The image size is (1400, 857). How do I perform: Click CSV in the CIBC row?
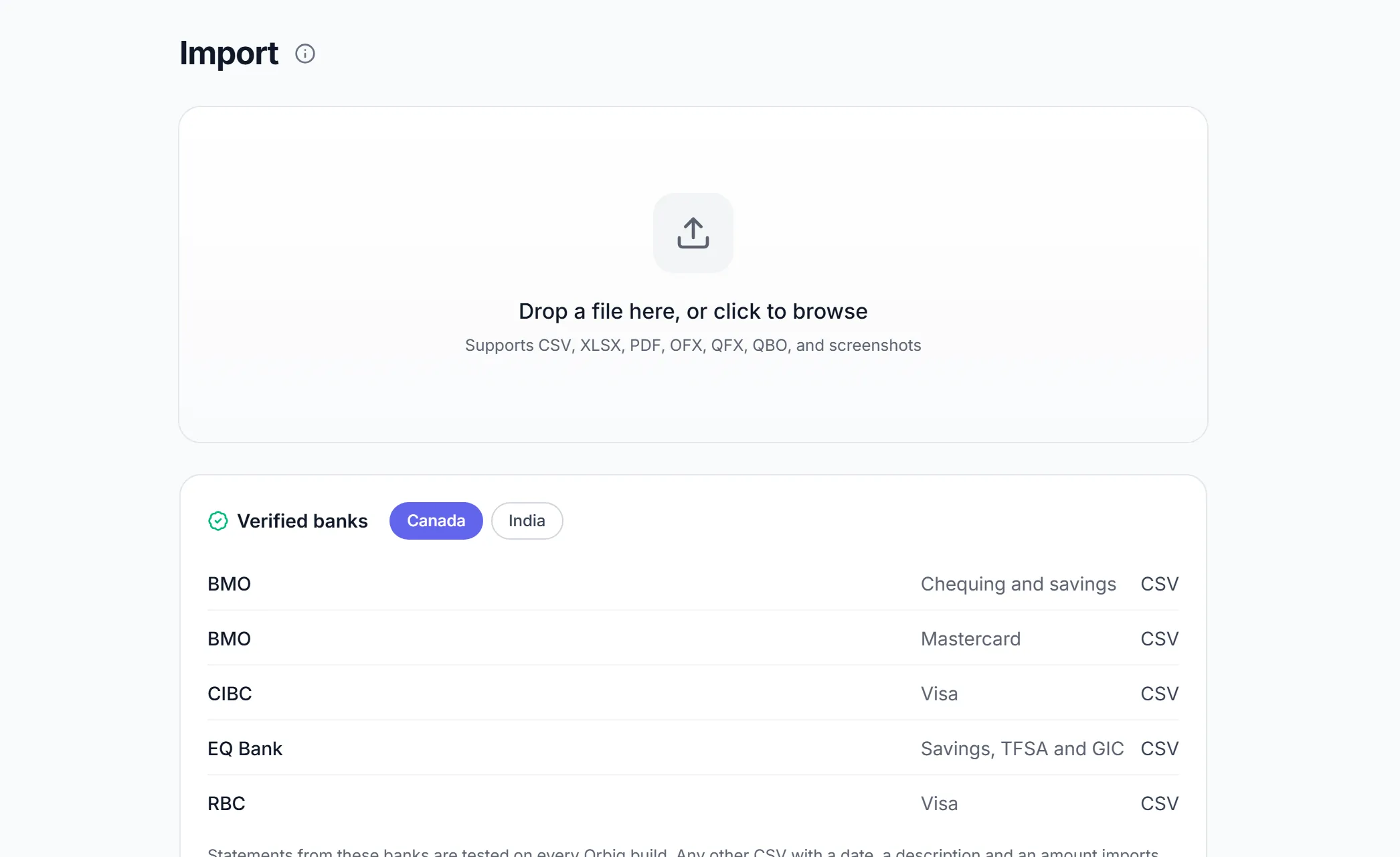(x=1160, y=694)
